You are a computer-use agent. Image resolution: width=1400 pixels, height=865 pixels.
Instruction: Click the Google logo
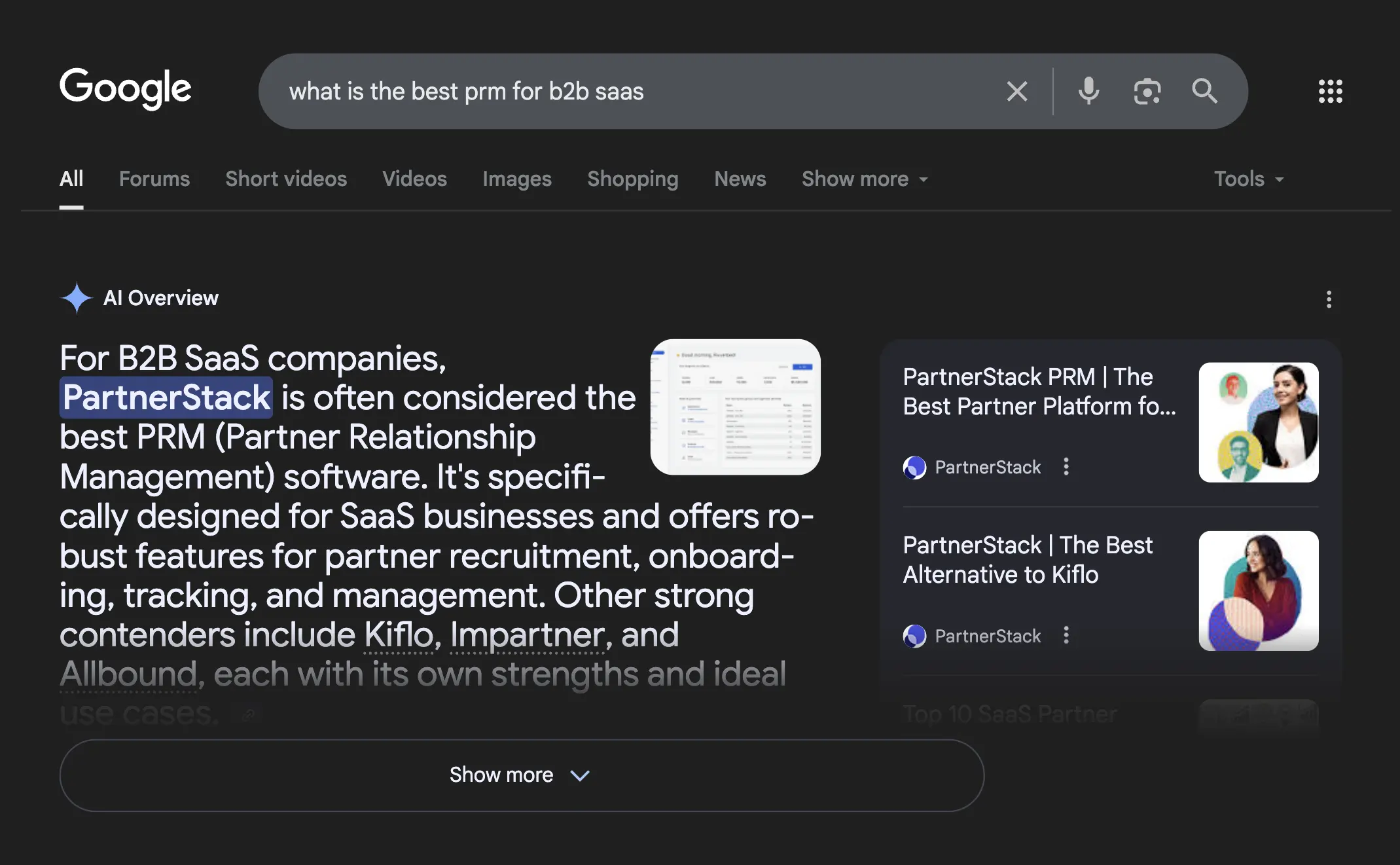pyautogui.click(x=126, y=89)
